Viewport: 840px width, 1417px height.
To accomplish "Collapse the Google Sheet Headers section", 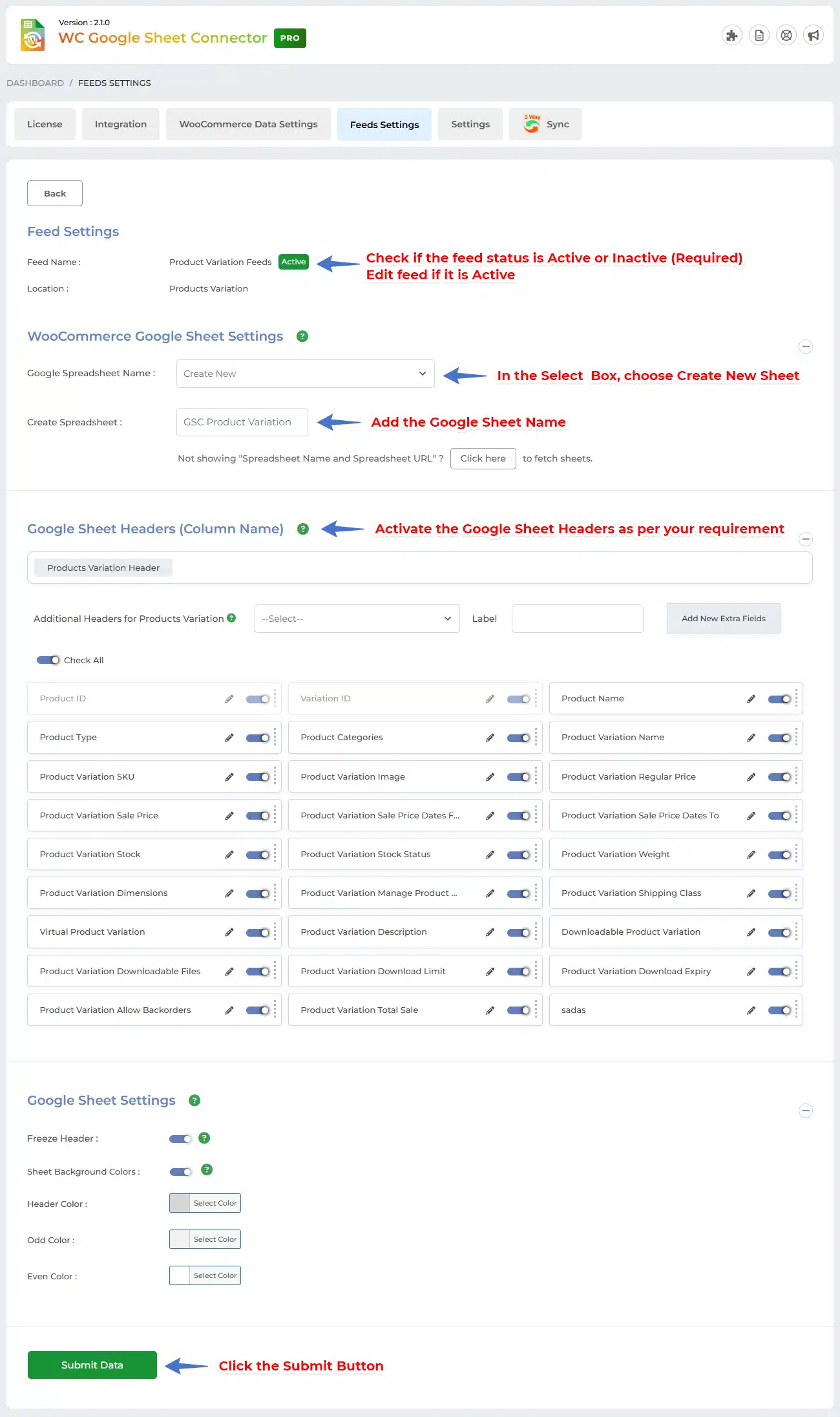I will point(806,539).
